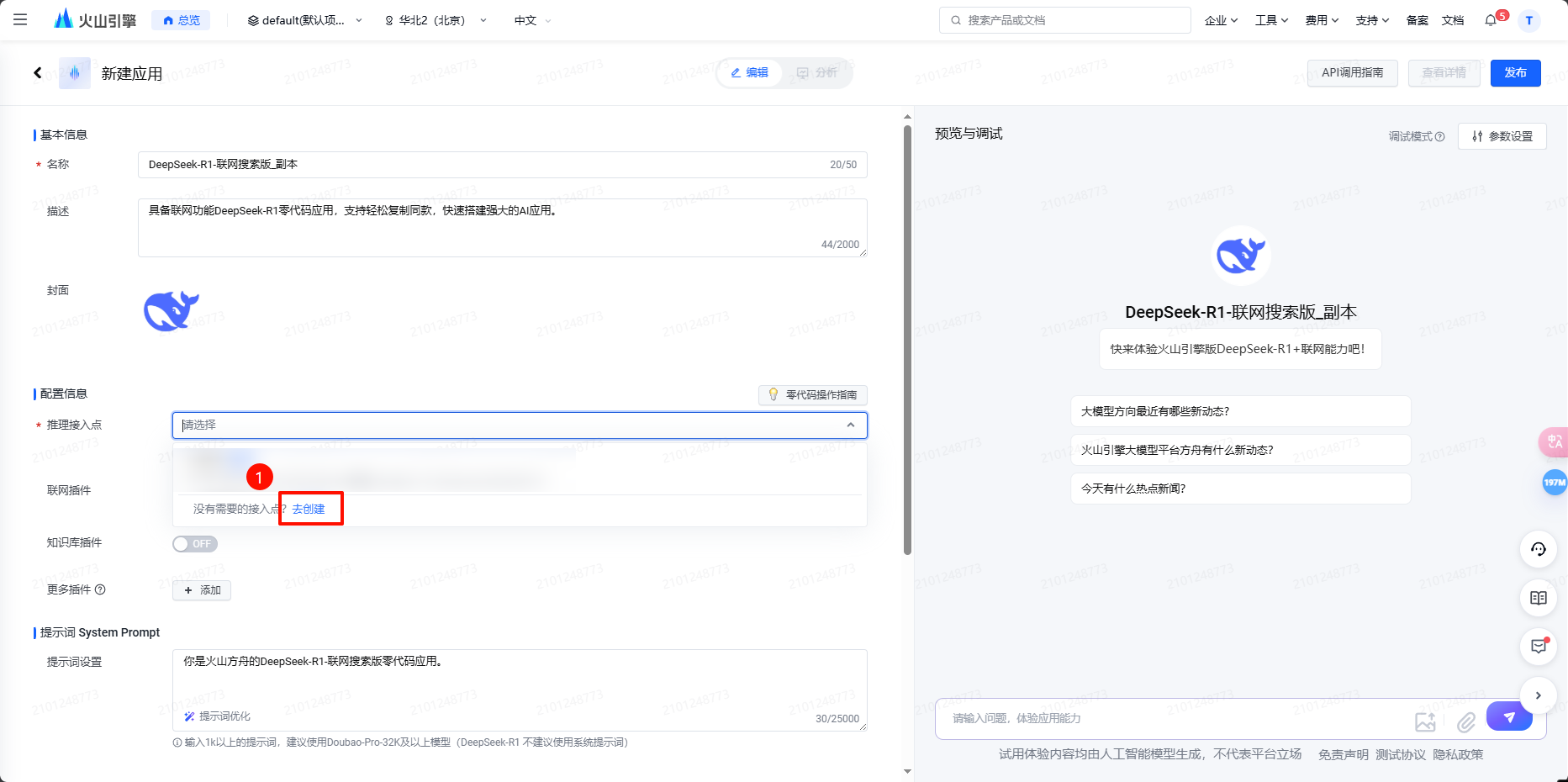This screenshot has height=782, width=1568.
Task: Switch to the 分析 tab
Action: pos(817,73)
